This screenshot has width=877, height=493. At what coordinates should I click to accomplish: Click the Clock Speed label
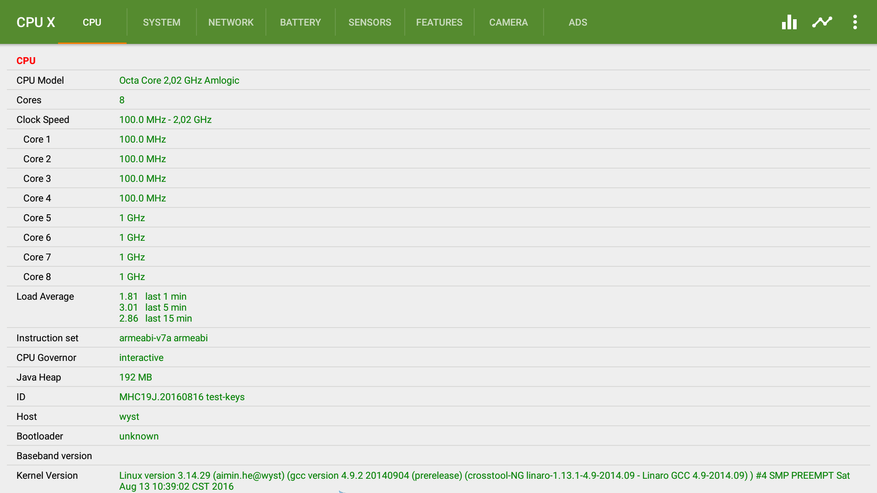tap(43, 120)
